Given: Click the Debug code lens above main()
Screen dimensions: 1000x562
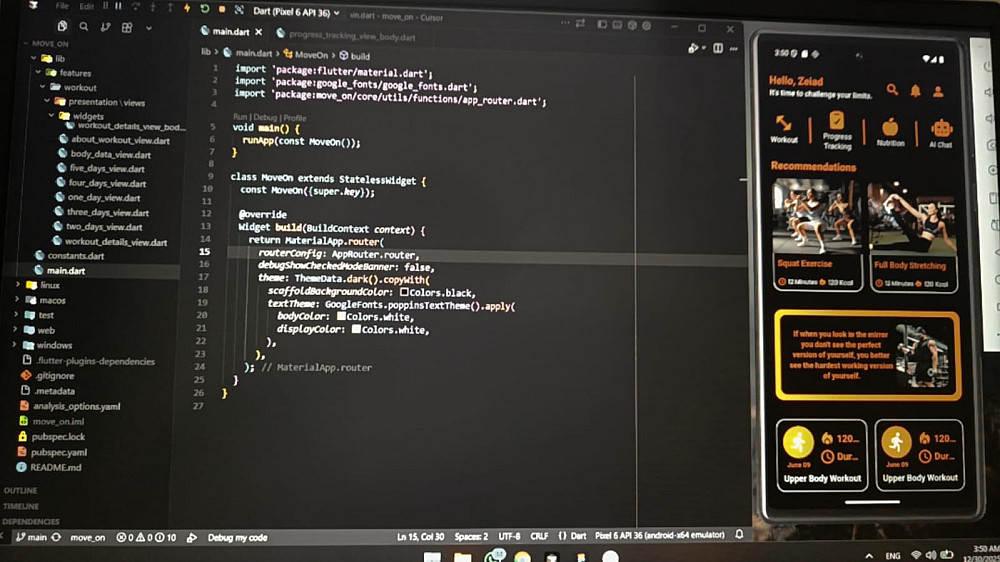Looking at the screenshot, I should pos(265,117).
